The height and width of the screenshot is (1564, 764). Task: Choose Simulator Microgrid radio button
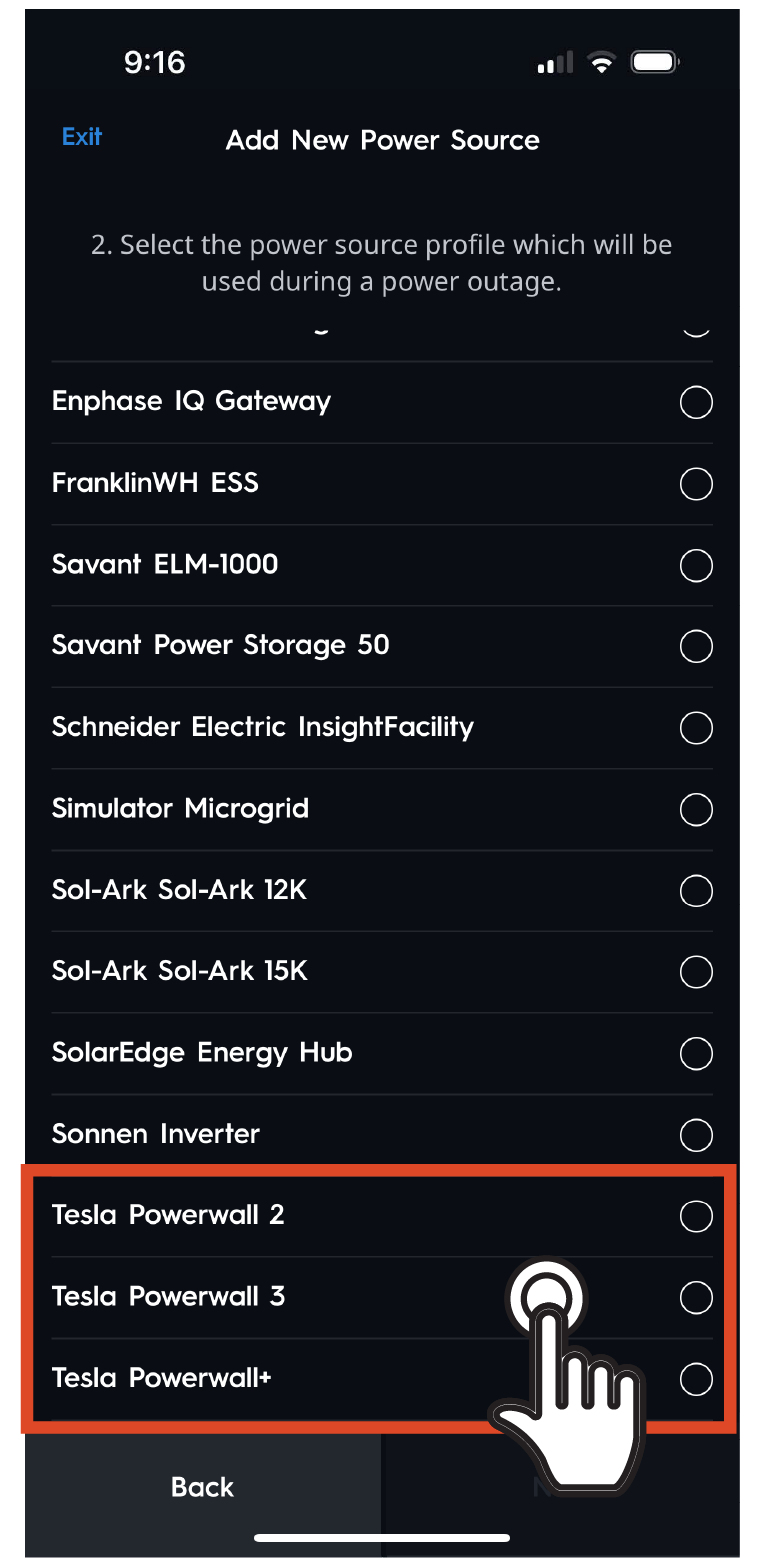tap(695, 809)
